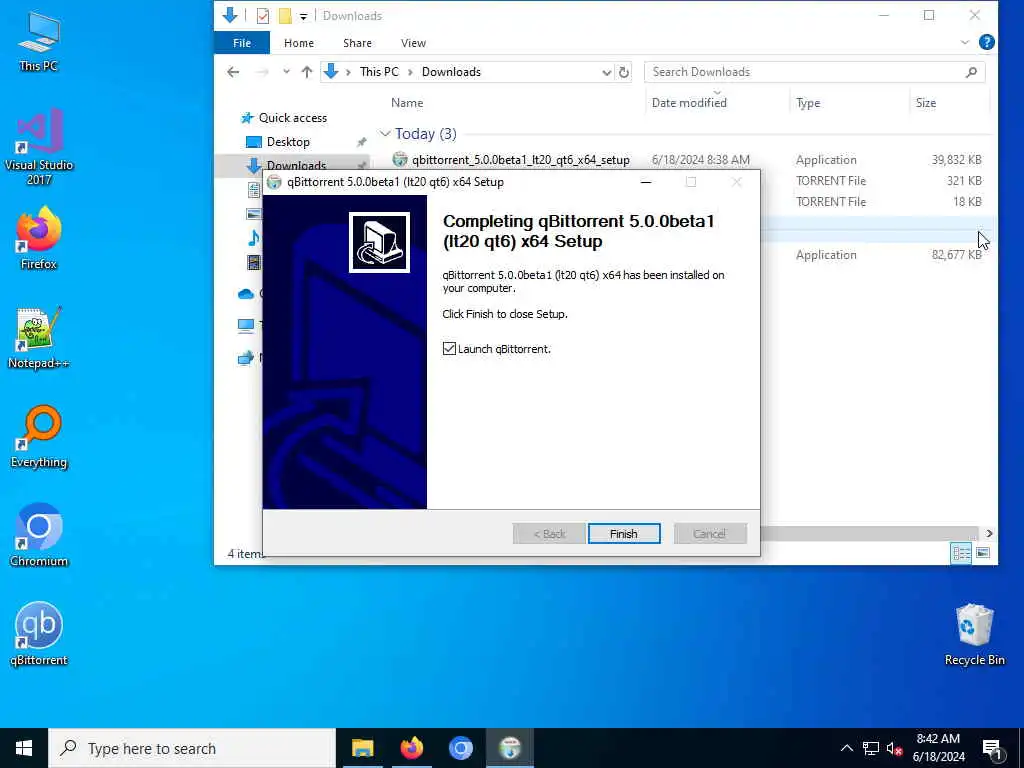Click Downloads in the address breadcrumb
Viewport: 1024px width, 768px height.
451,72
